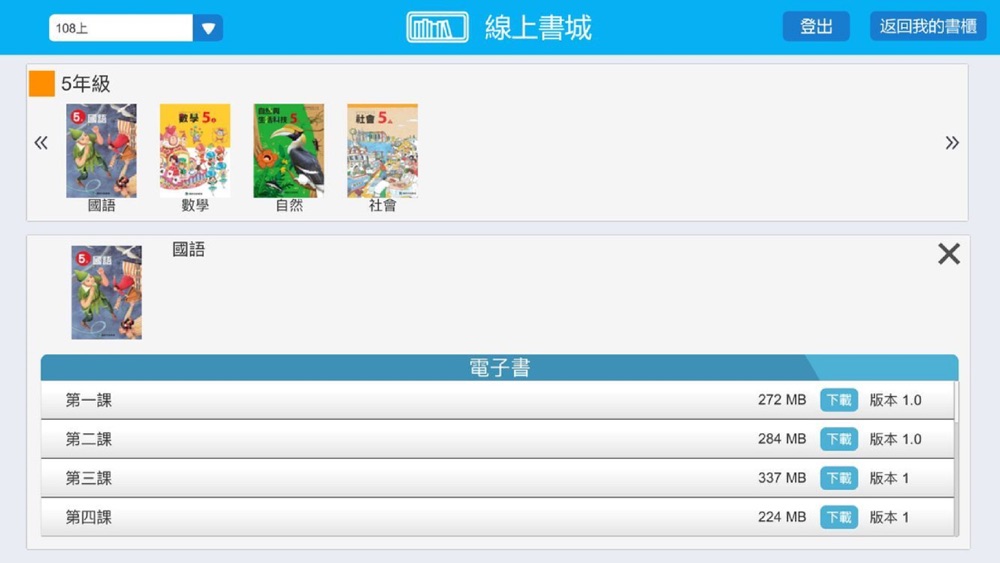This screenshot has height=563, width=1000.
Task: Click the orange square beside 5年級
Action: 42,84
